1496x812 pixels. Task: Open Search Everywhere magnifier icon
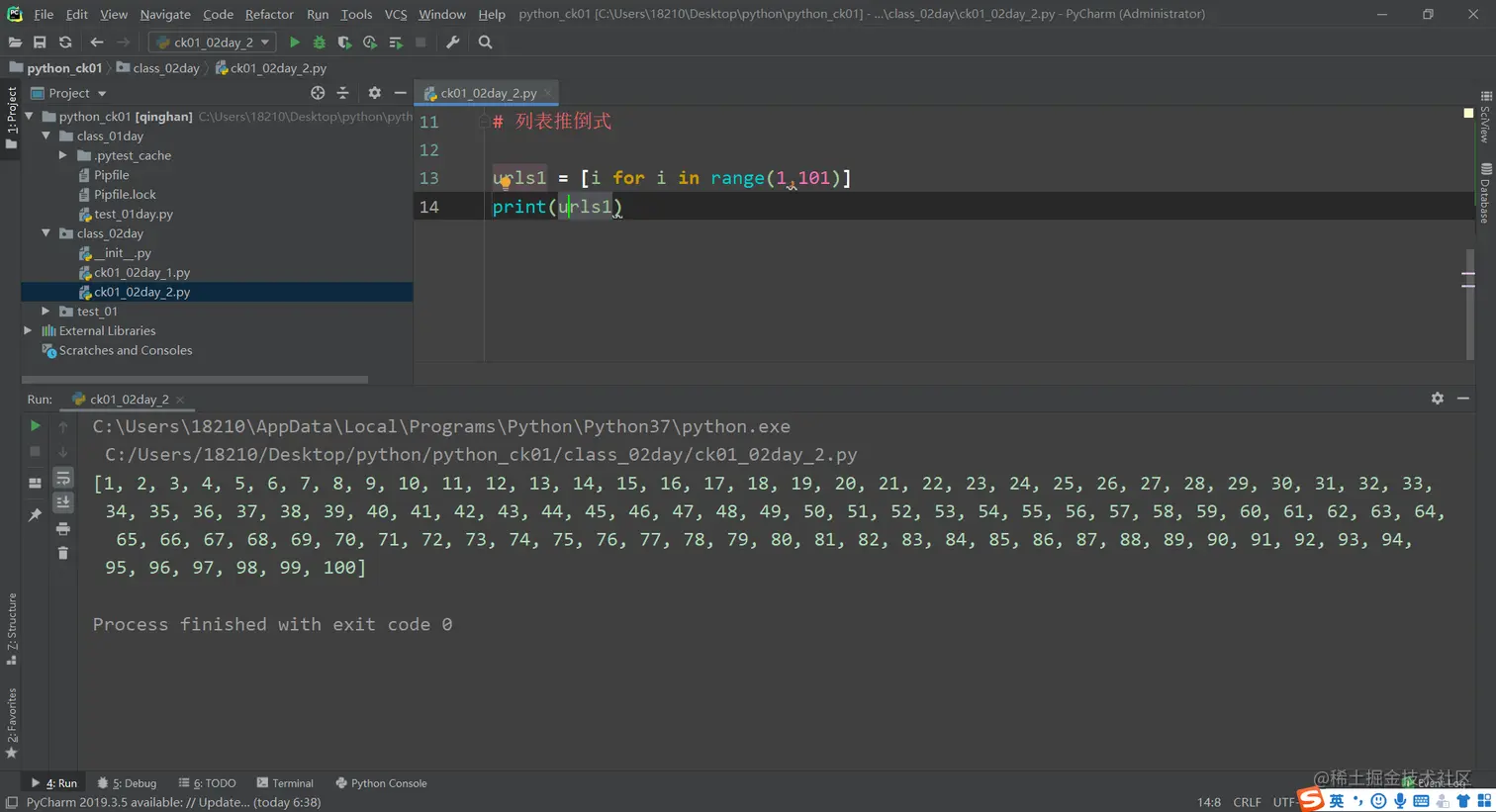coord(485,43)
